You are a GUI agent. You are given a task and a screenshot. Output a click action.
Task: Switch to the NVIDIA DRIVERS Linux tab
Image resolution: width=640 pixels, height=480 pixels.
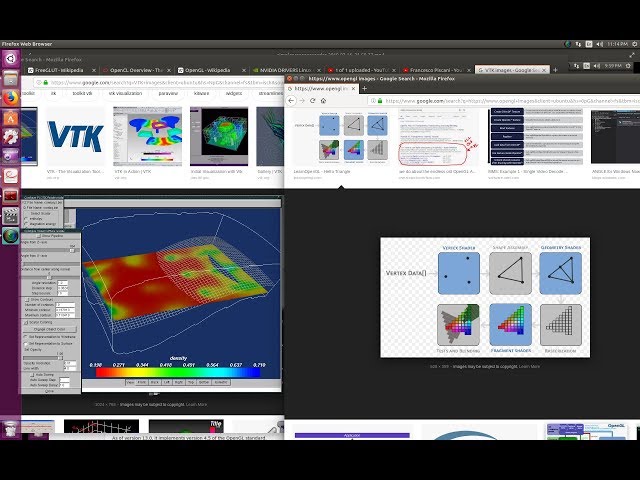pyautogui.click(x=286, y=70)
